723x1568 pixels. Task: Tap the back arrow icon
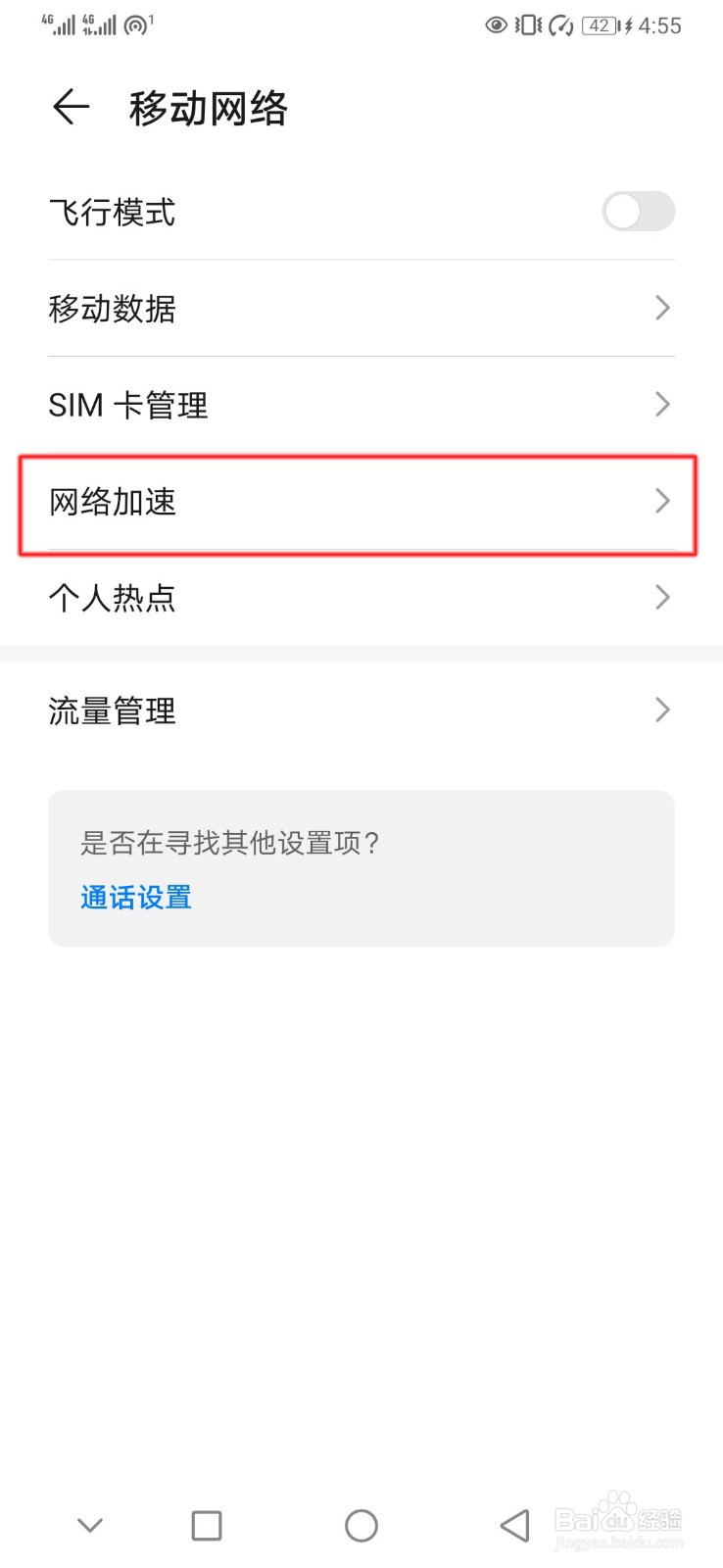click(72, 107)
